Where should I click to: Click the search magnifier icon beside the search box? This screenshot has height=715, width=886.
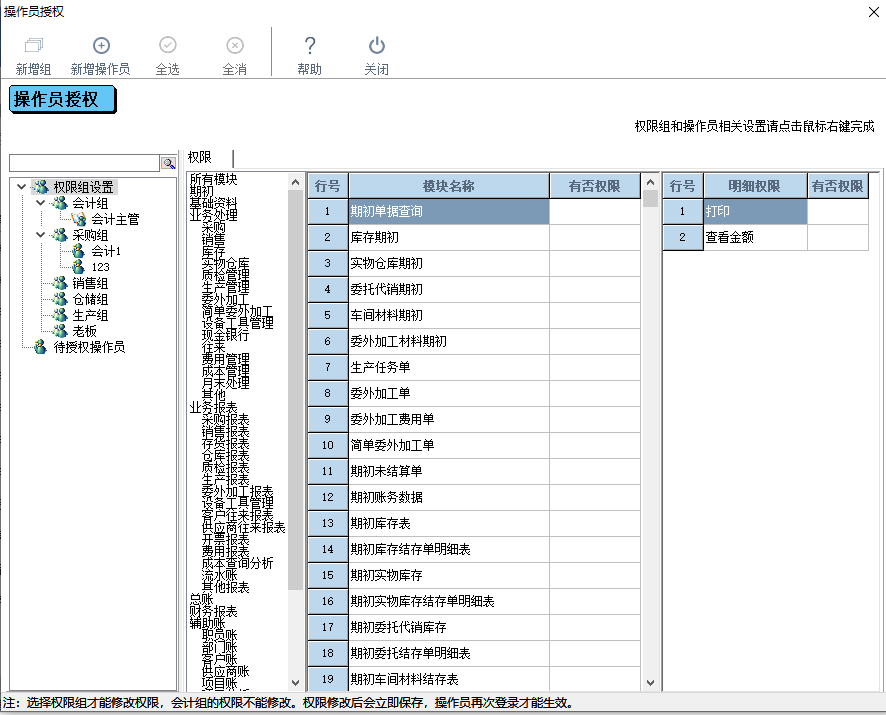pos(168,163)
